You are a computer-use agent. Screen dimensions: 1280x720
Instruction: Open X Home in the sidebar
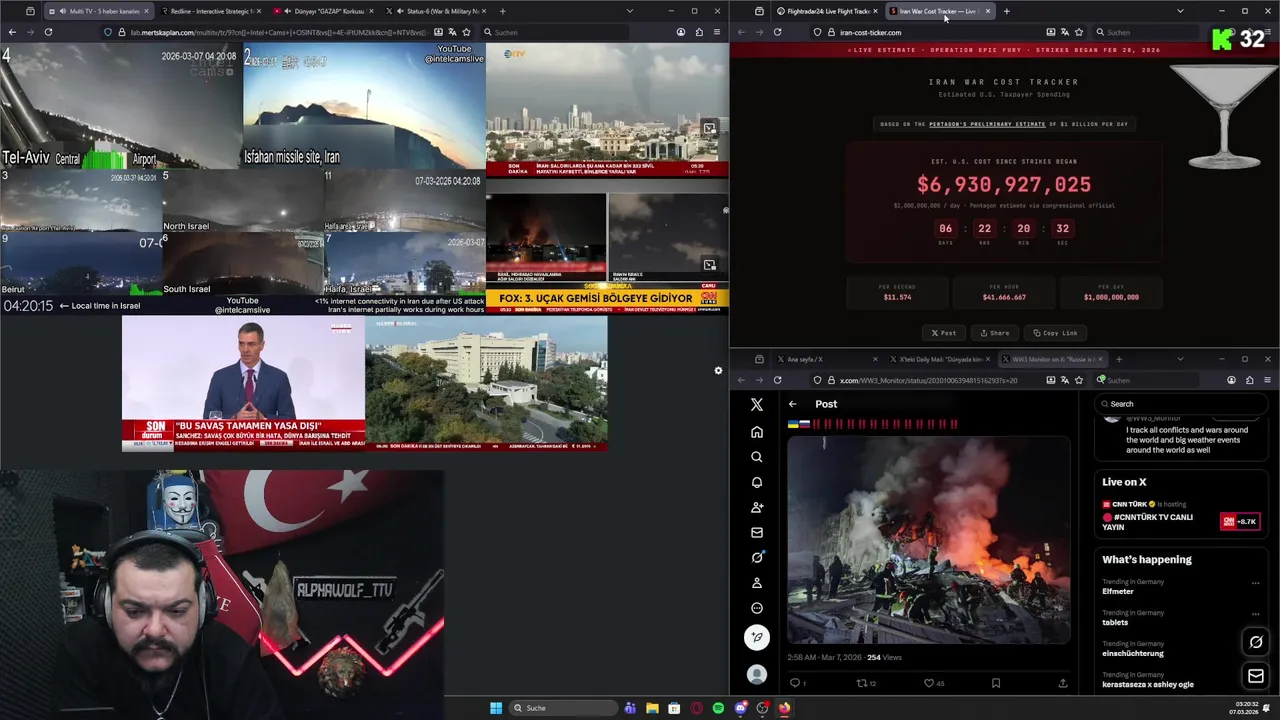click(757, 432)
